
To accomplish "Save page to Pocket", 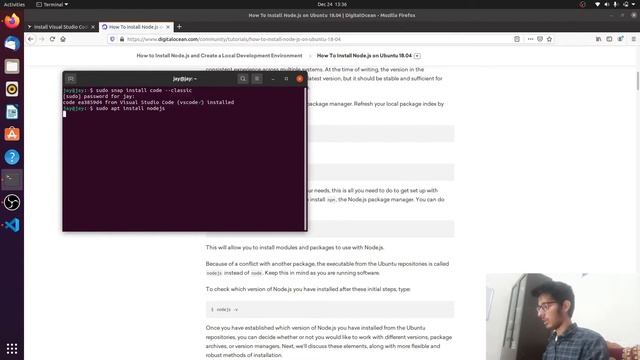I will coord(540,39).
